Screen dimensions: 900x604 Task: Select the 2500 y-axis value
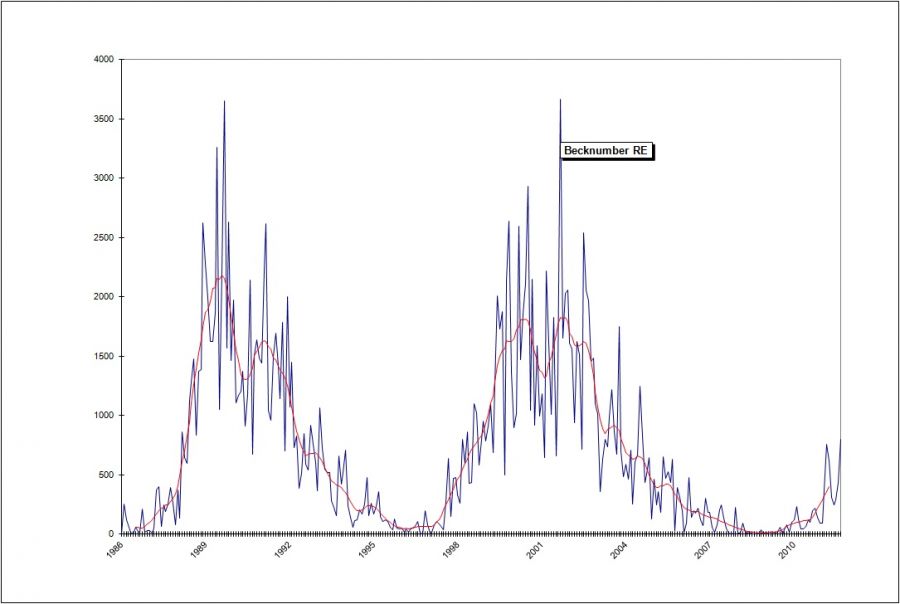point(104,237)
